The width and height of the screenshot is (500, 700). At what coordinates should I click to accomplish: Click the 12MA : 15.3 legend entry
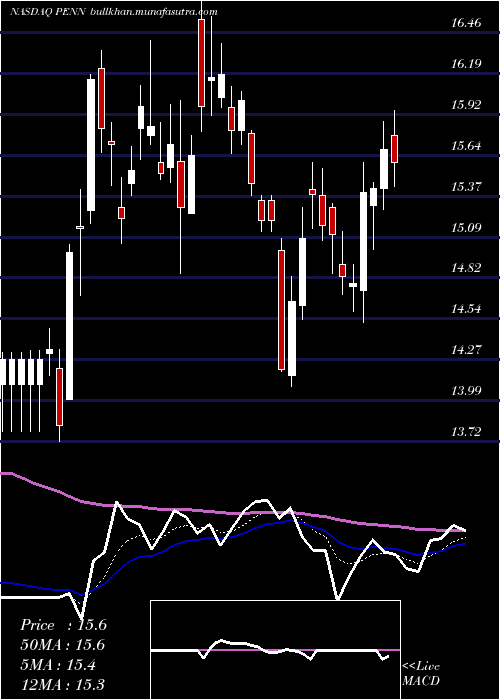pyautogui.click(x=61, y=684)
